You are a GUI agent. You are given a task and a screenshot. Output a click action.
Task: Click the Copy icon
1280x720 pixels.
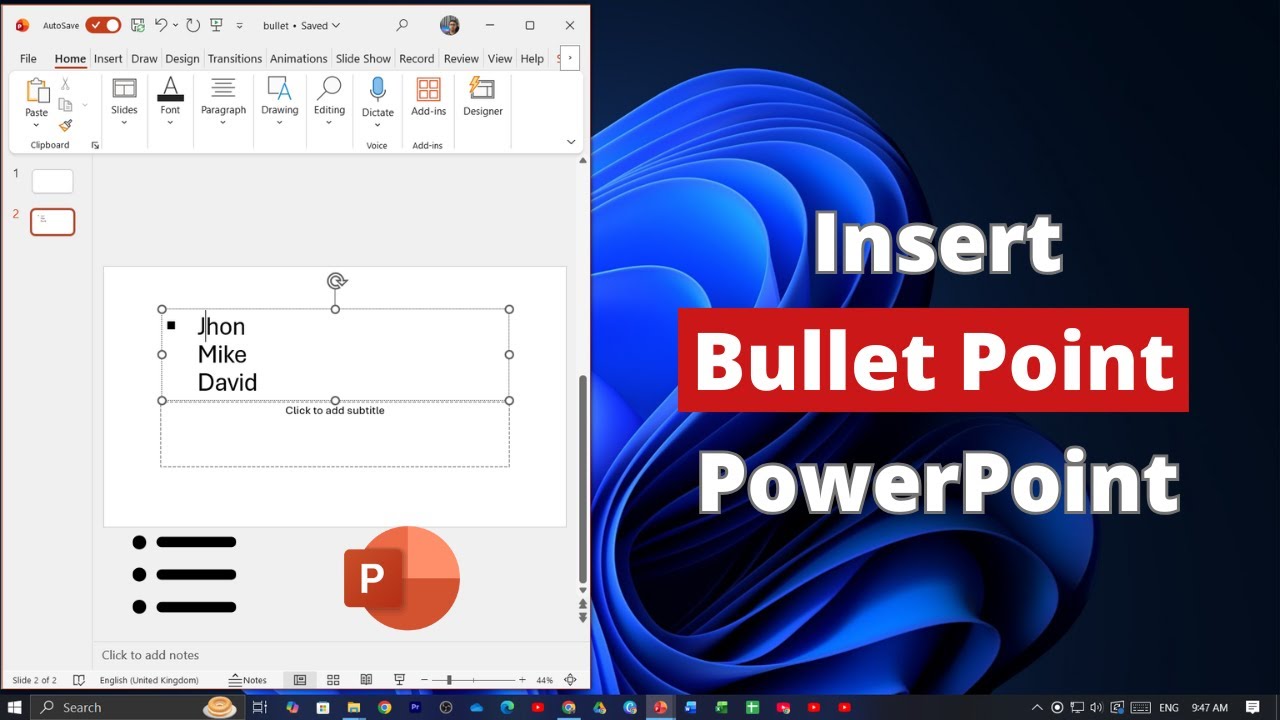tap(65, 105)
